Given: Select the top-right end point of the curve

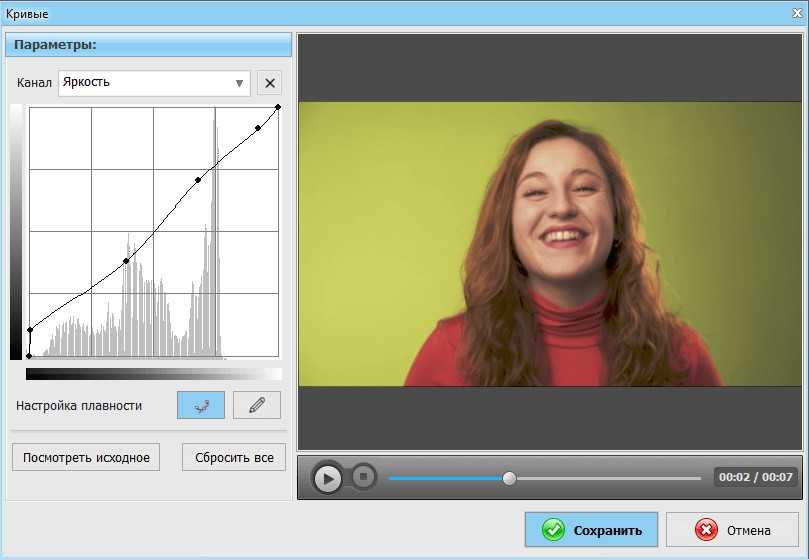Looking at the screenshot, I should 277,106.
